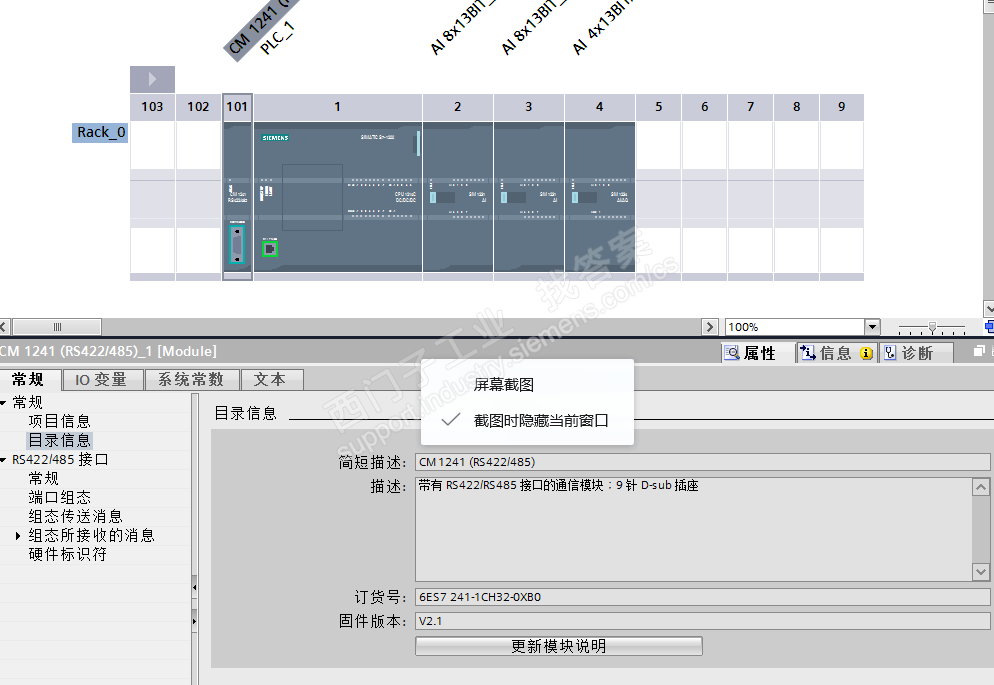Toggle 截图时隐藏当前窗口 option
Screen dimensions: 994x685
[x=541, y=421]
